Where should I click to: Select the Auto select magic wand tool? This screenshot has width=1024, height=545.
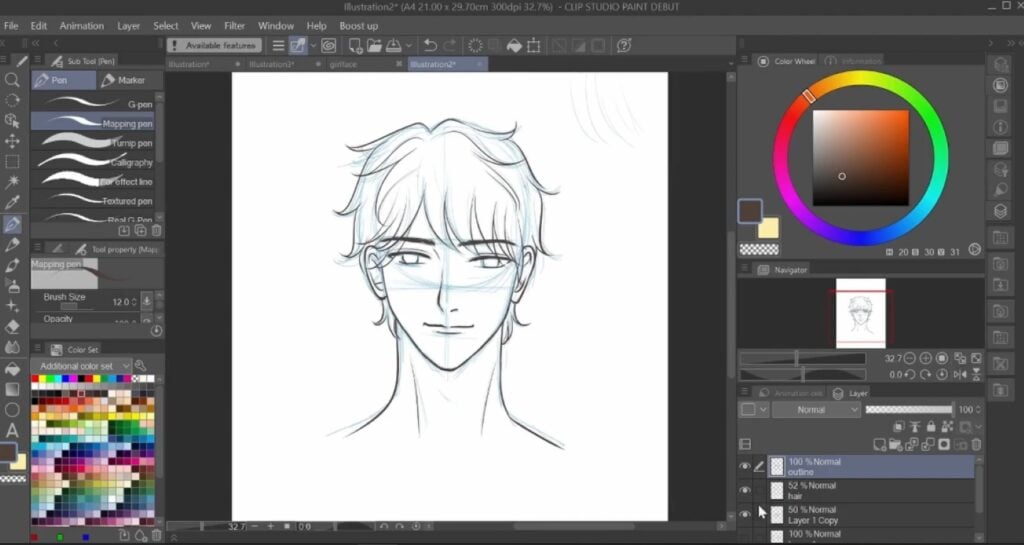pyautogui.click(x=12, y=181)
